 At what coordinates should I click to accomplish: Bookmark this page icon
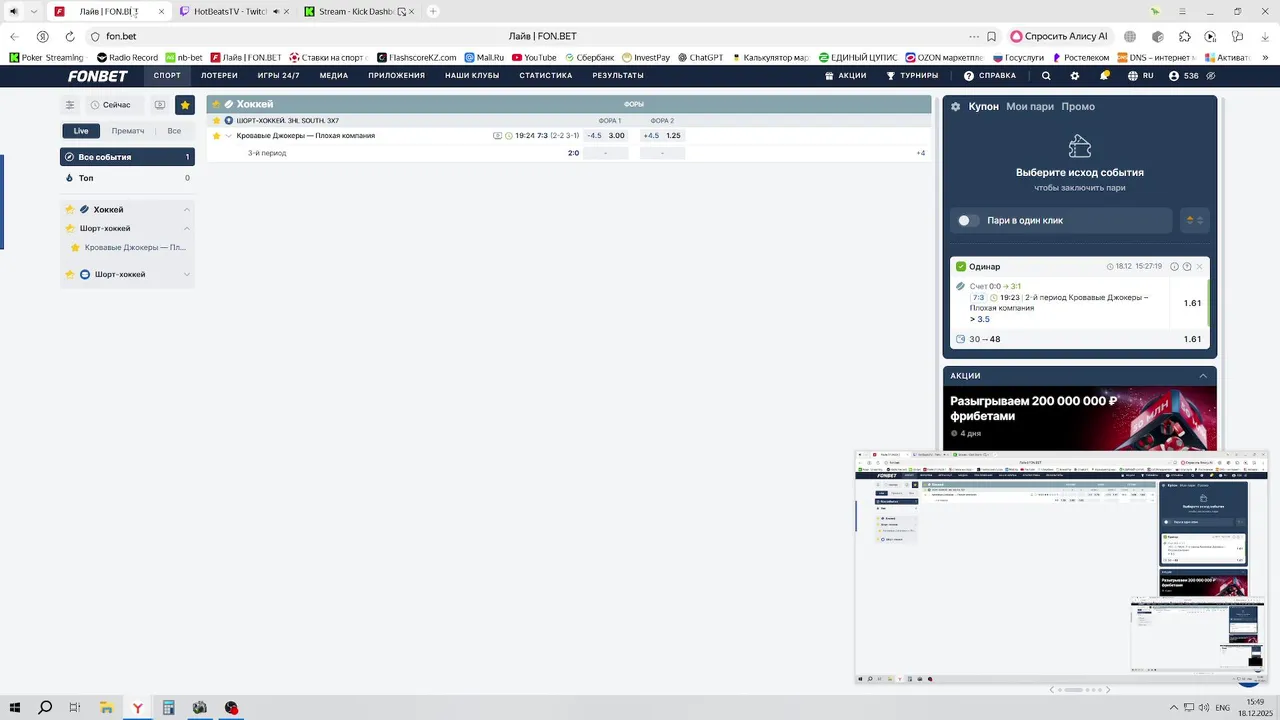pyautogui.click(x=991, y=37)
